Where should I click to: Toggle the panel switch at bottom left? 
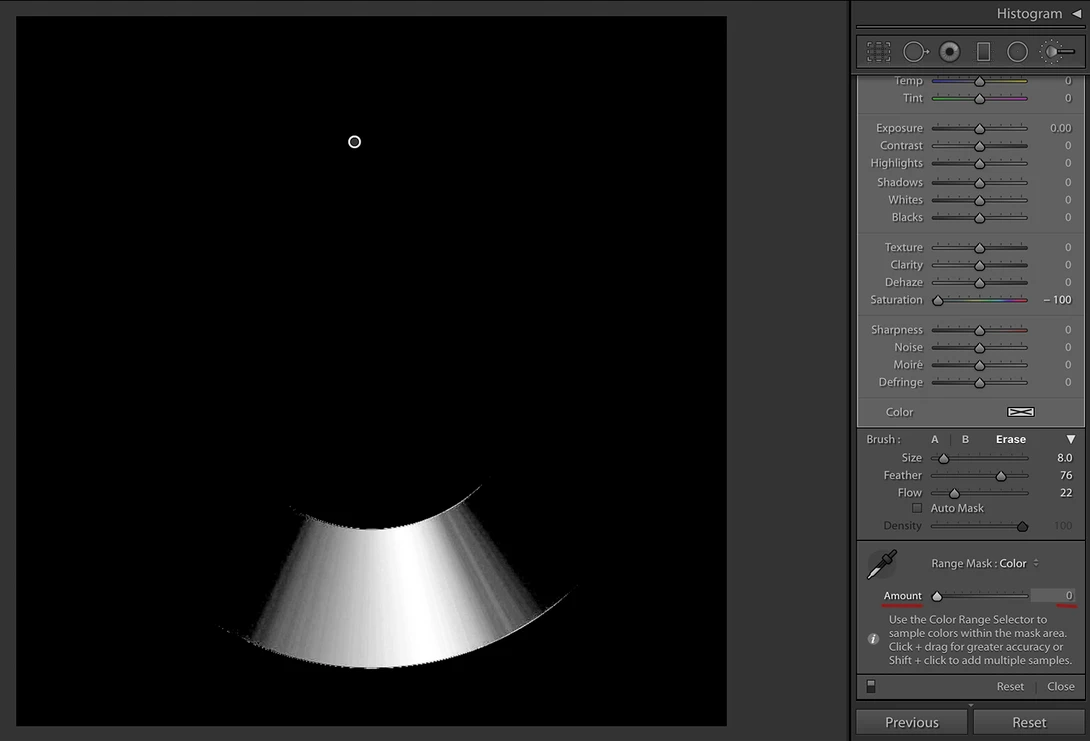click(871, 687)
